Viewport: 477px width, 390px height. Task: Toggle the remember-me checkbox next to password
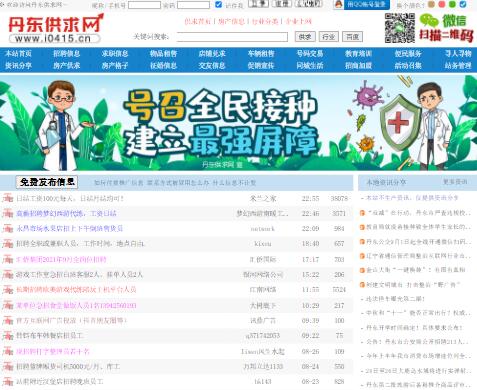(219, 5)
